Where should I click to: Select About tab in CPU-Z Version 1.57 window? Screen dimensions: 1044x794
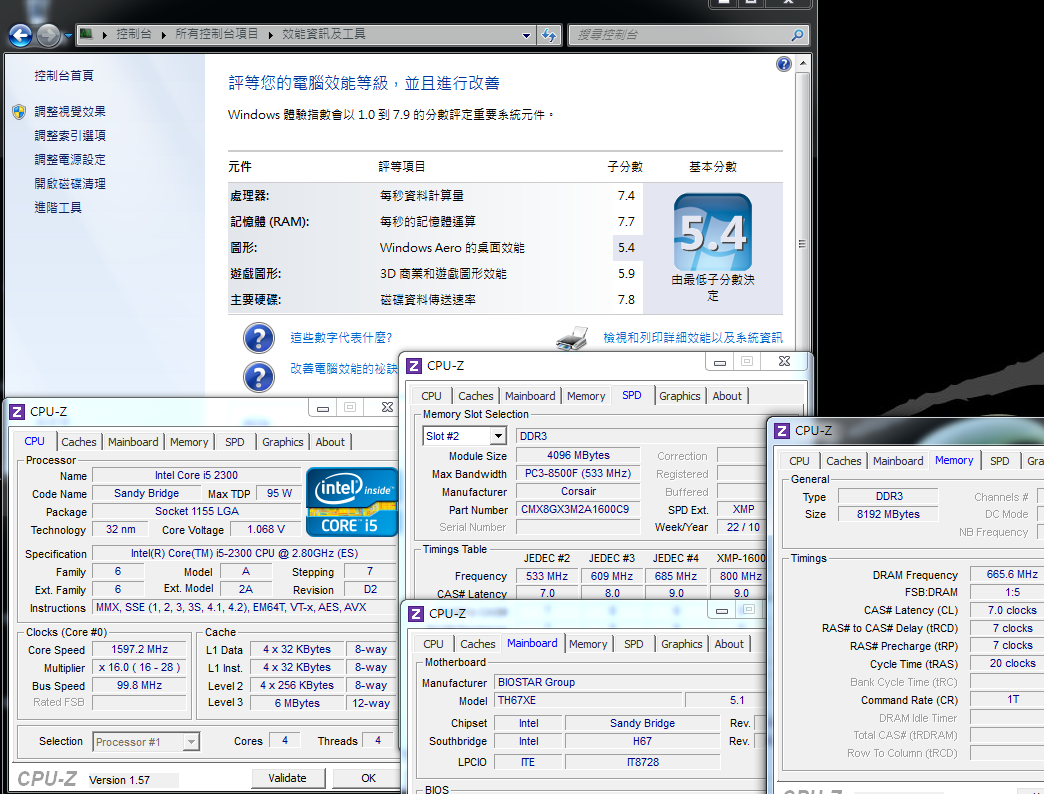coord(330,442)
